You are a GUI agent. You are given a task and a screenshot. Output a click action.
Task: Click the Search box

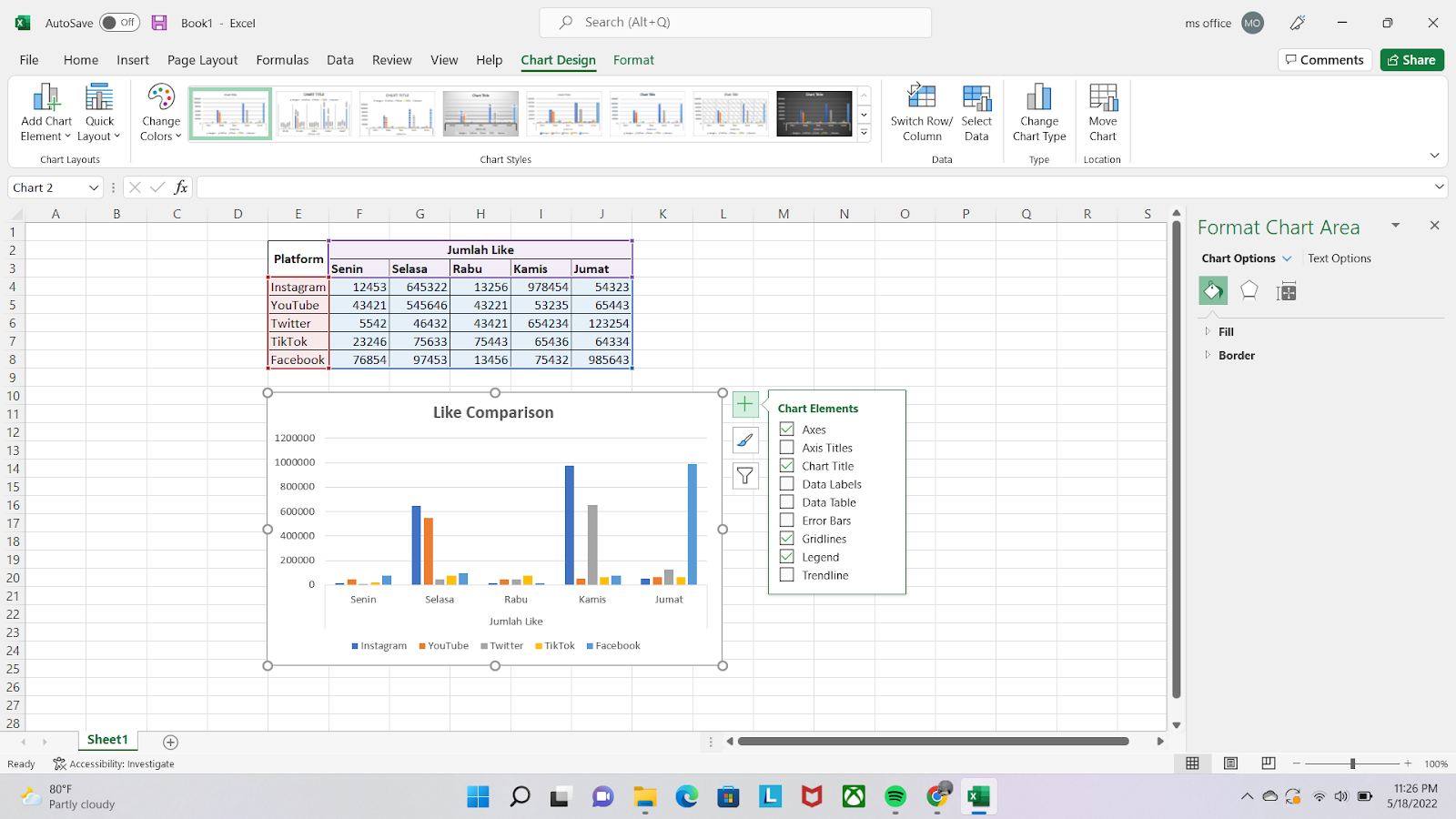point(735,23)
